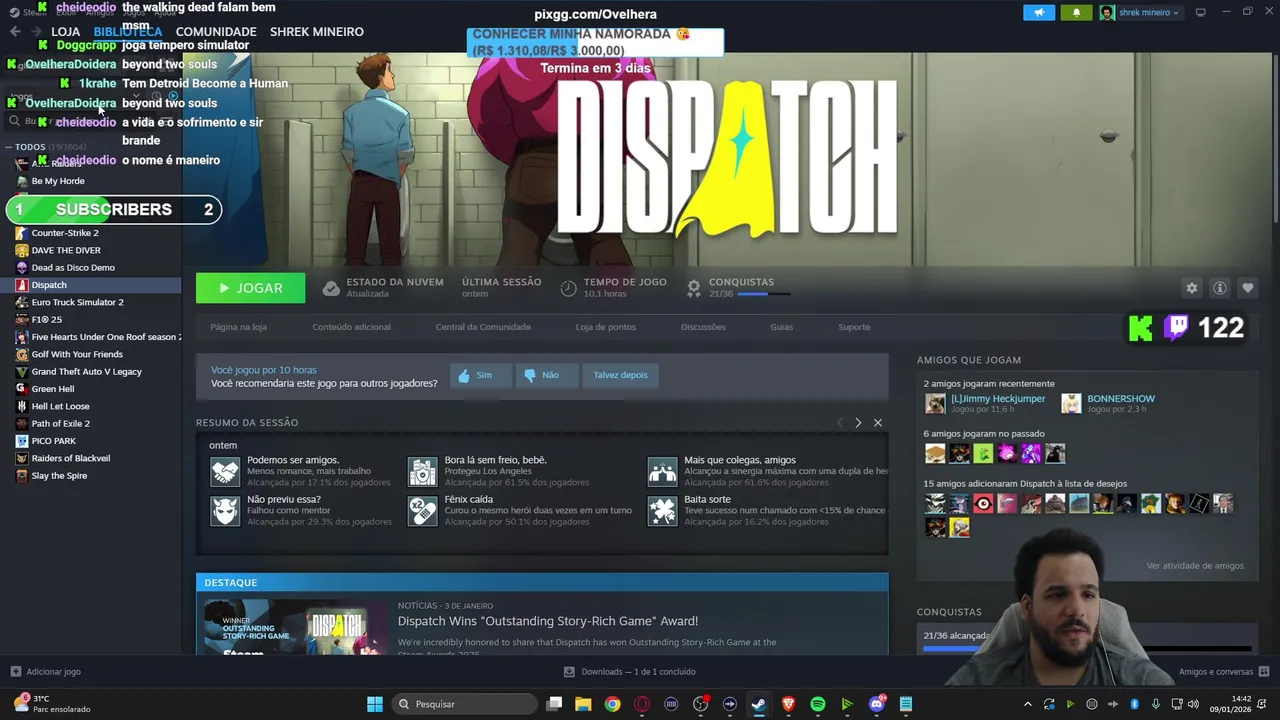Open Downloads status at bottom bar
This screenshot has width=1280, height=720.
click(x=629, y=672)
